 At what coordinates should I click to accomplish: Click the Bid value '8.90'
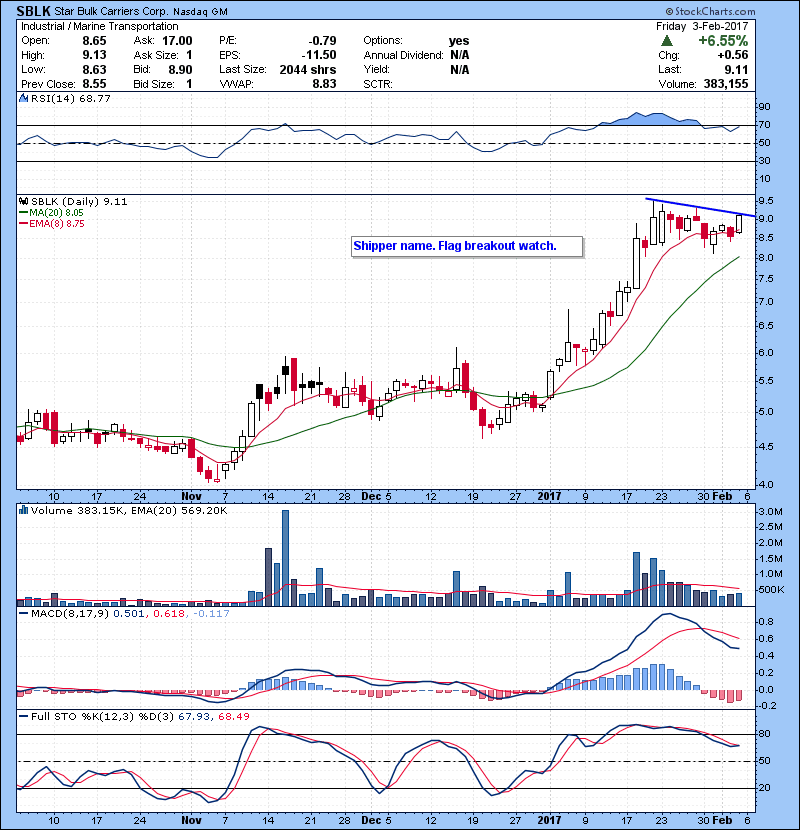coord(180,69)
